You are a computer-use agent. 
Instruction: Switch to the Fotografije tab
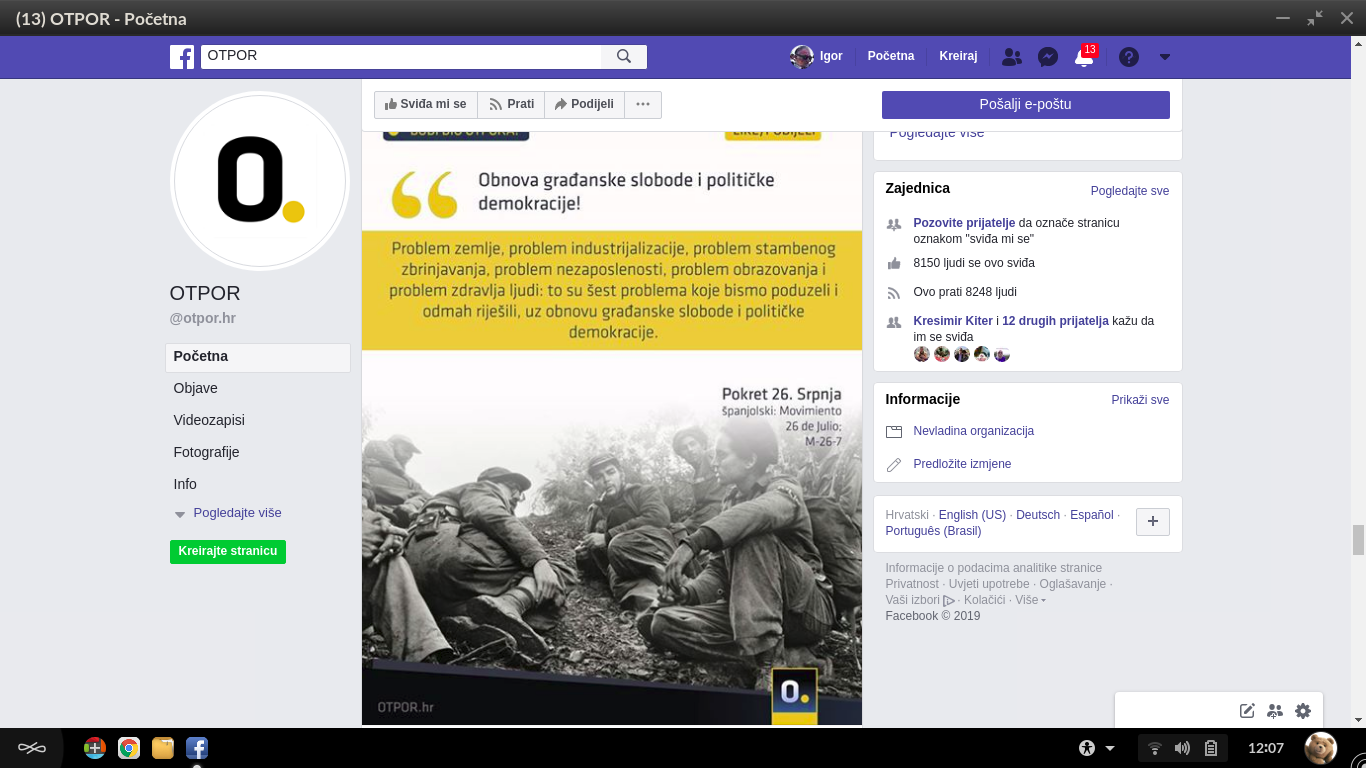[x=208, y=452]
